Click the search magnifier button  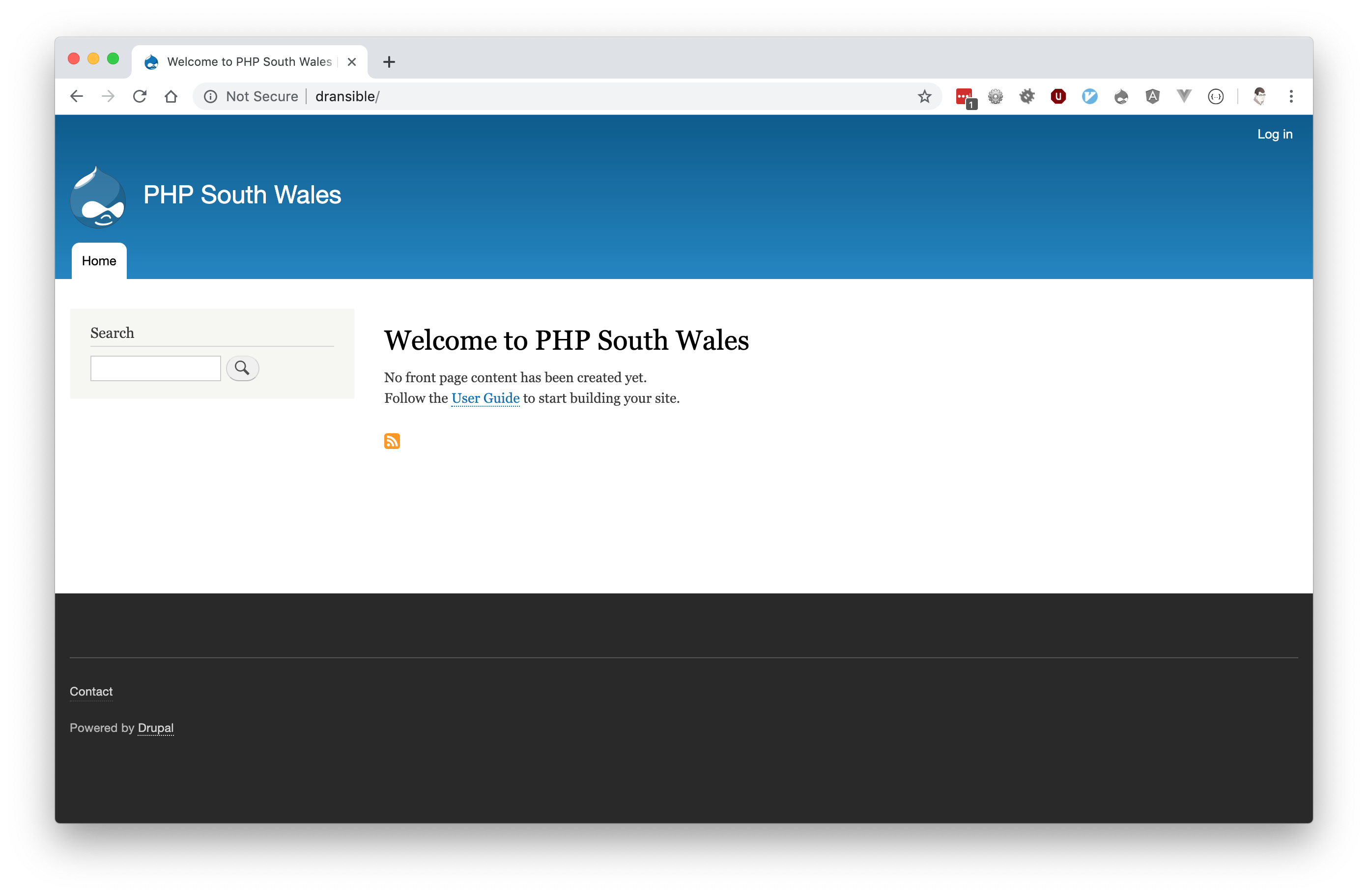[242, 368]
